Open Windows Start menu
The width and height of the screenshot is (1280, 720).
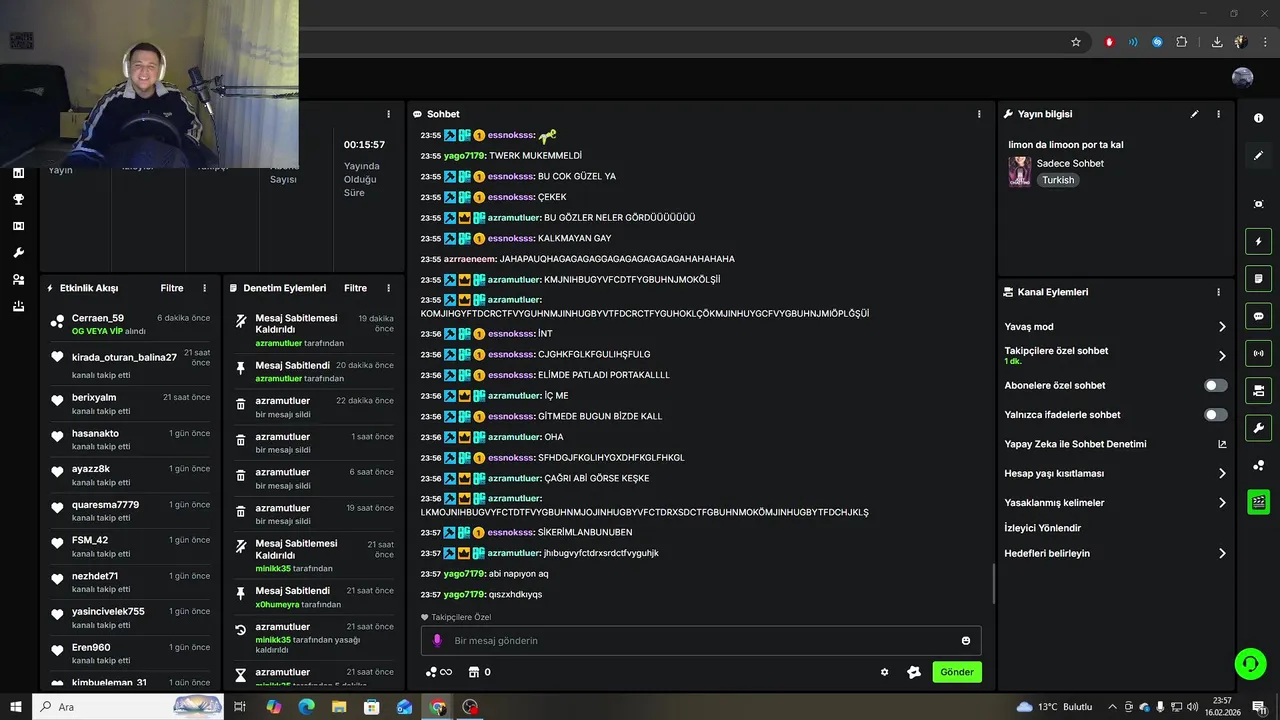click(x=16, y=707)
